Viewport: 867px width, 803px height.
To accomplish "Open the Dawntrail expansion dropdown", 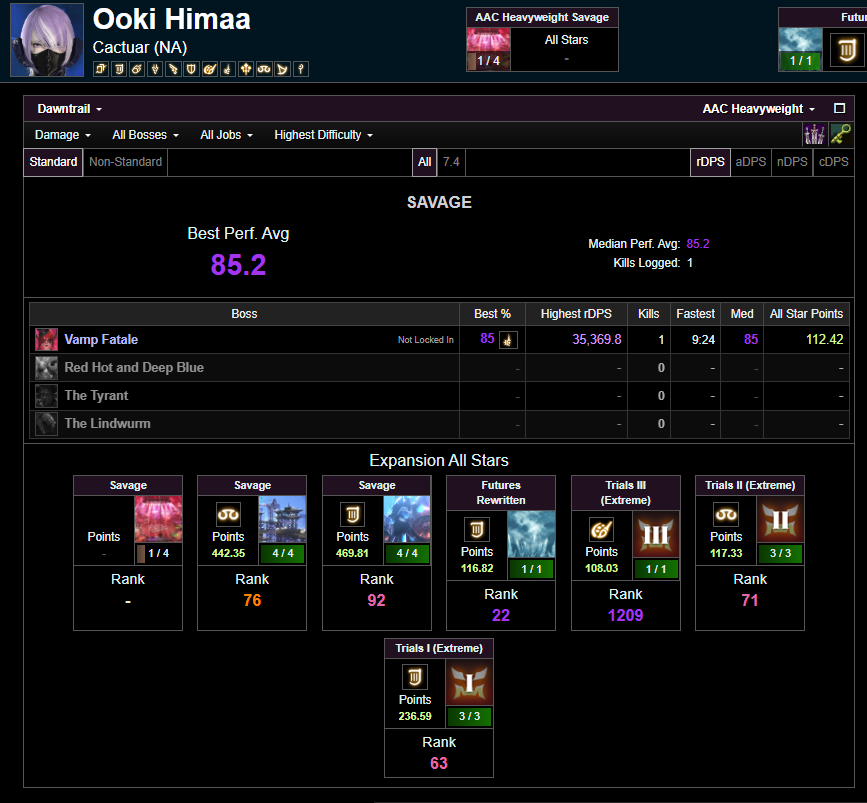I will tap(70, 109).
